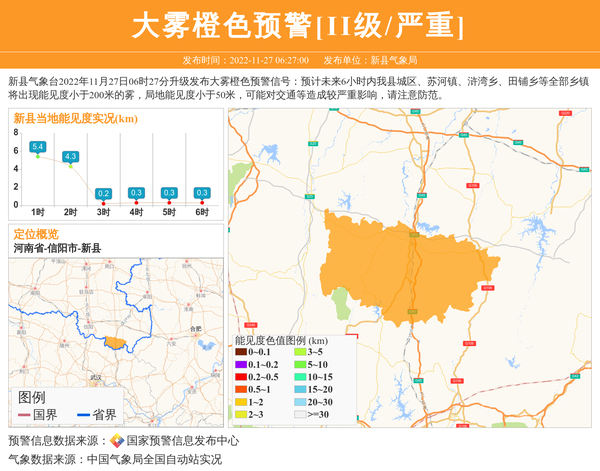
Task: Click the 新县当地能见度实况 chart heading
Action: click(x=75, y=118)
